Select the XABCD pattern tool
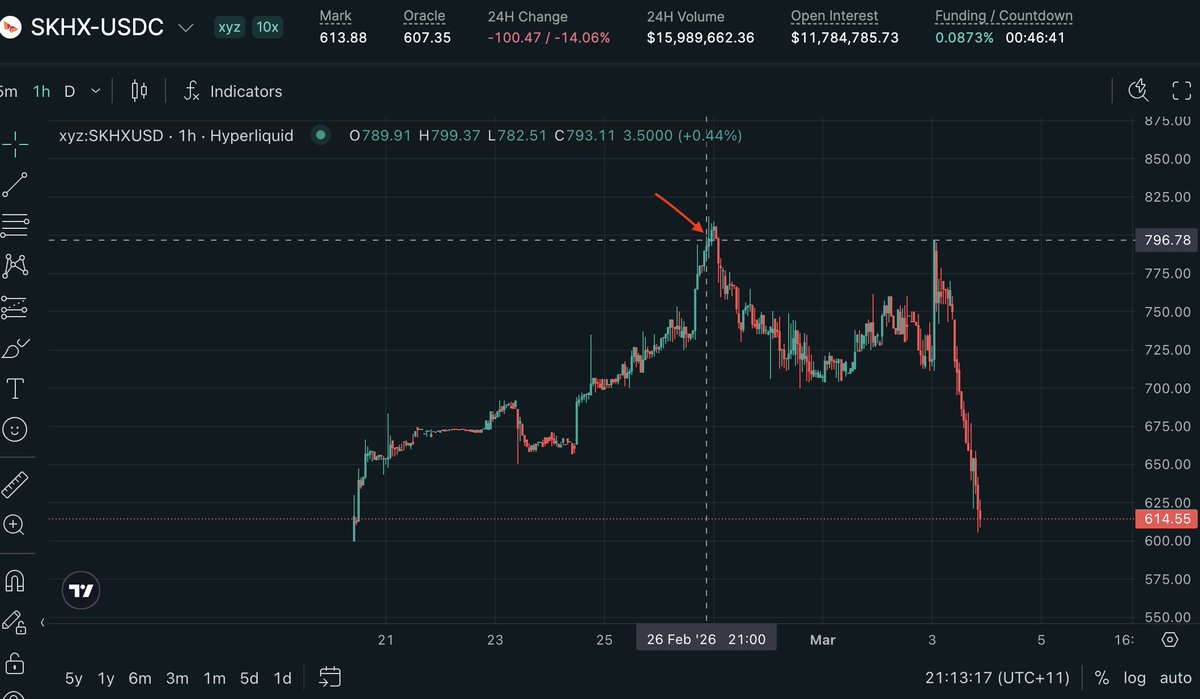Viewport: 1200px width, 699px height. [15, 266]
